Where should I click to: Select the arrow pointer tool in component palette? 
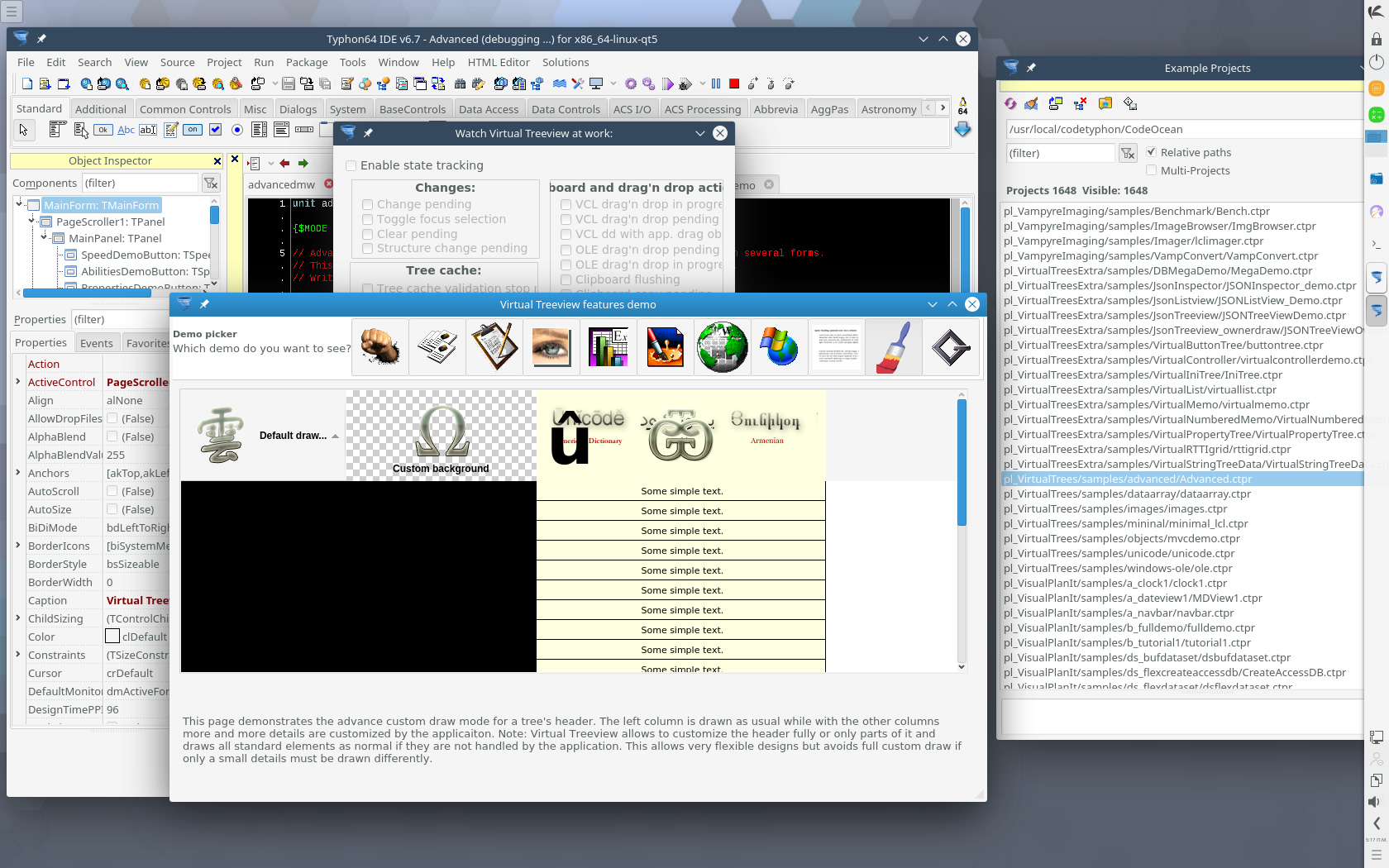pyautogui.click(x=23, y=130)
